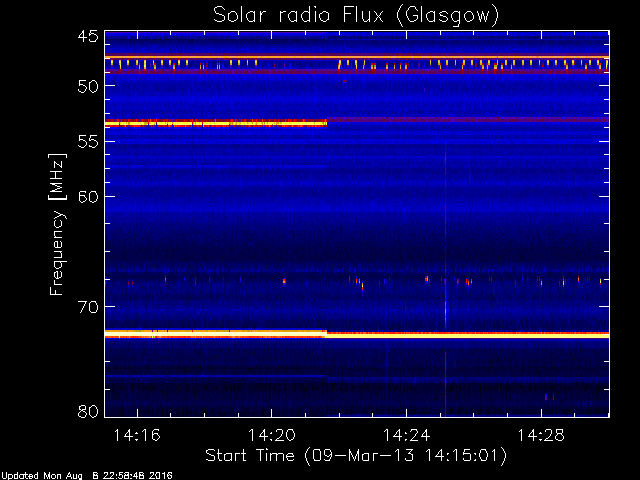Click the '80' frequency axis label

point(88,411)
